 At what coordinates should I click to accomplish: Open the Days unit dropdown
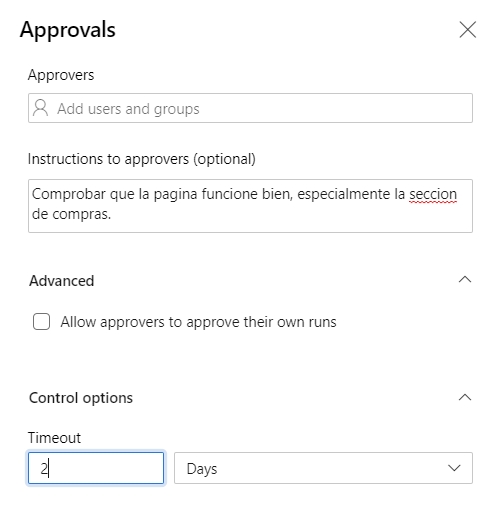point(323,468)
